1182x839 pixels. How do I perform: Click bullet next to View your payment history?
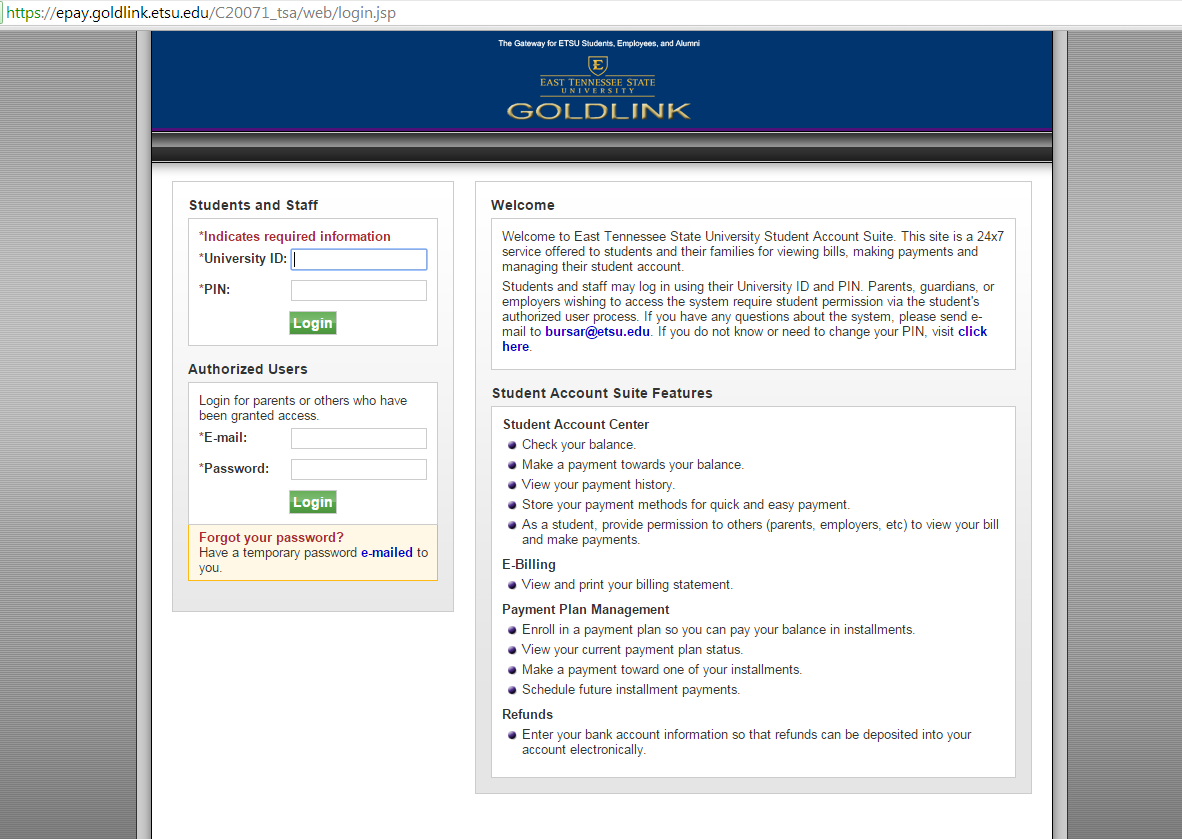click(512, 485)
